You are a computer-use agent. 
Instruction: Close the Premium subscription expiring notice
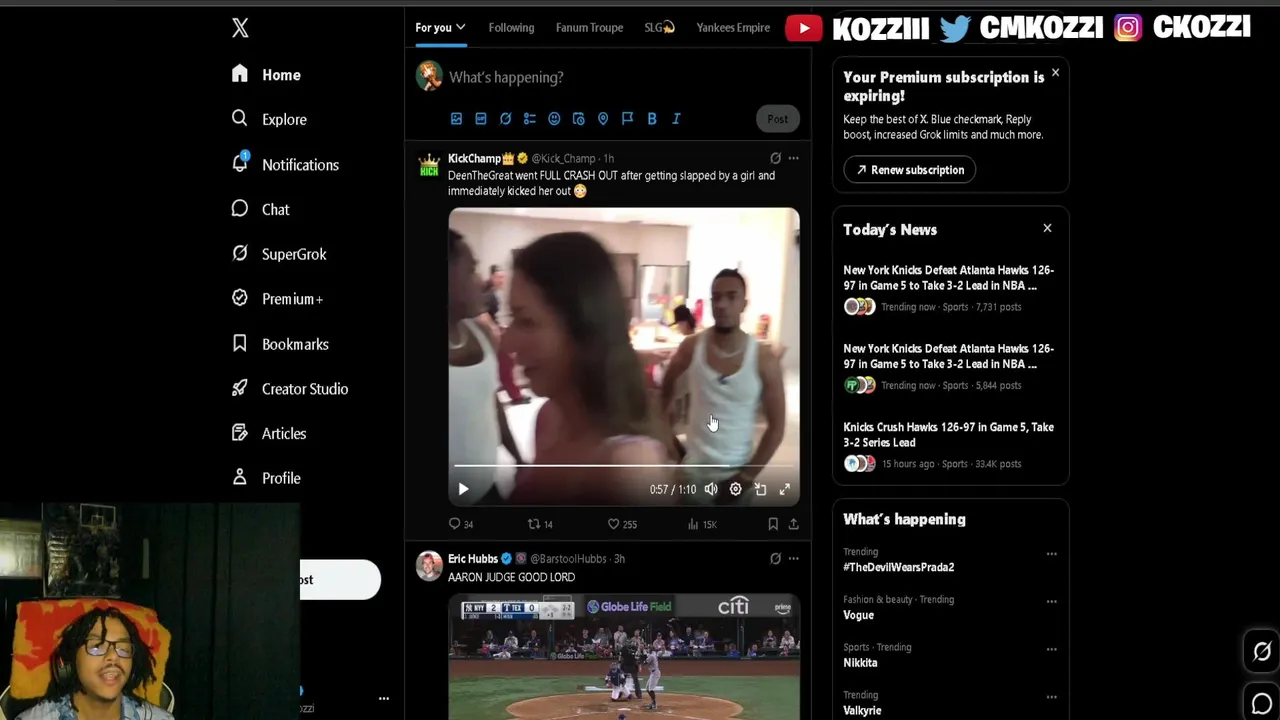1055,73
